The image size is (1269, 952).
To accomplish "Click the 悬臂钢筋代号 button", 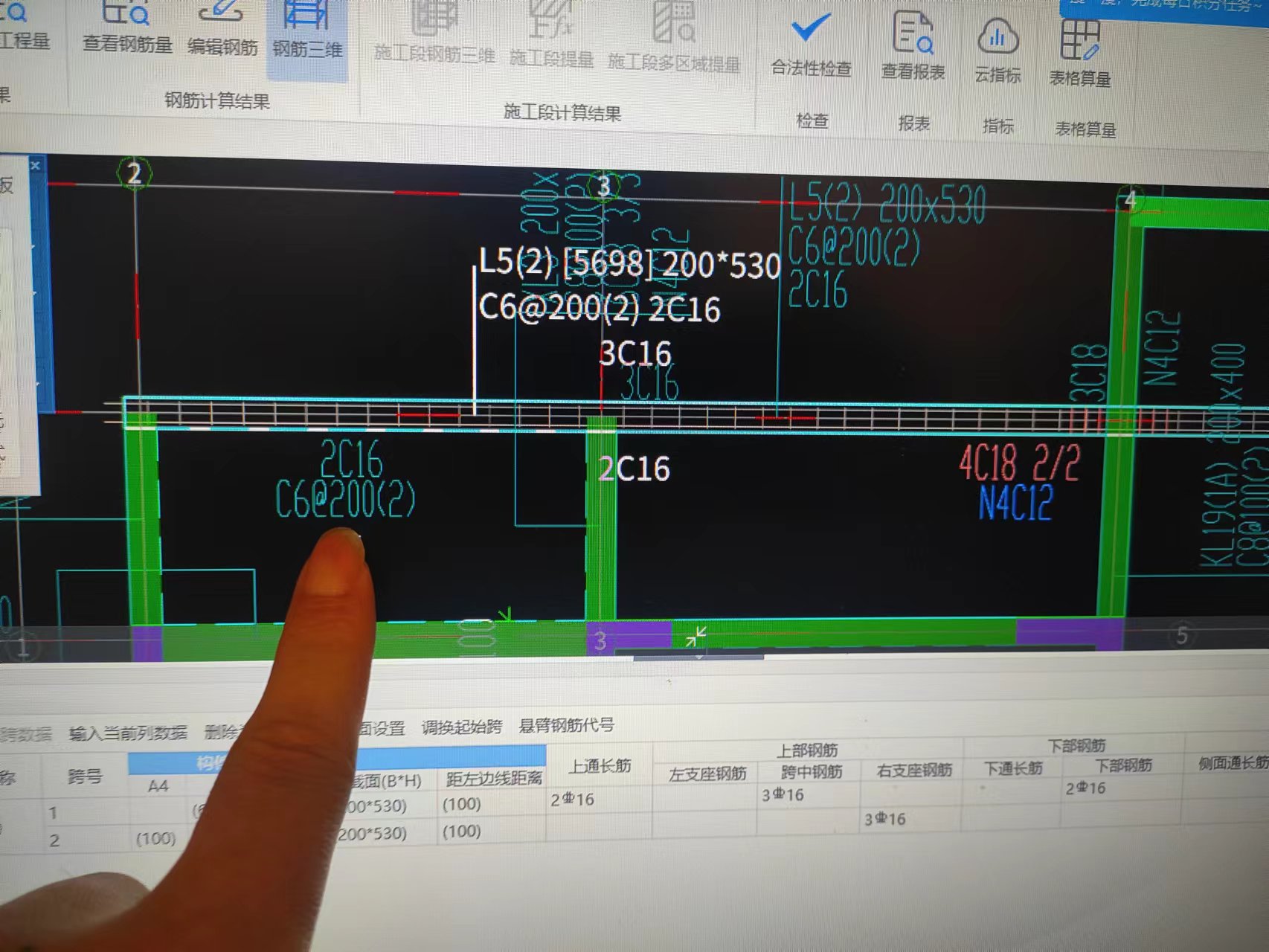I will point(567,725).
